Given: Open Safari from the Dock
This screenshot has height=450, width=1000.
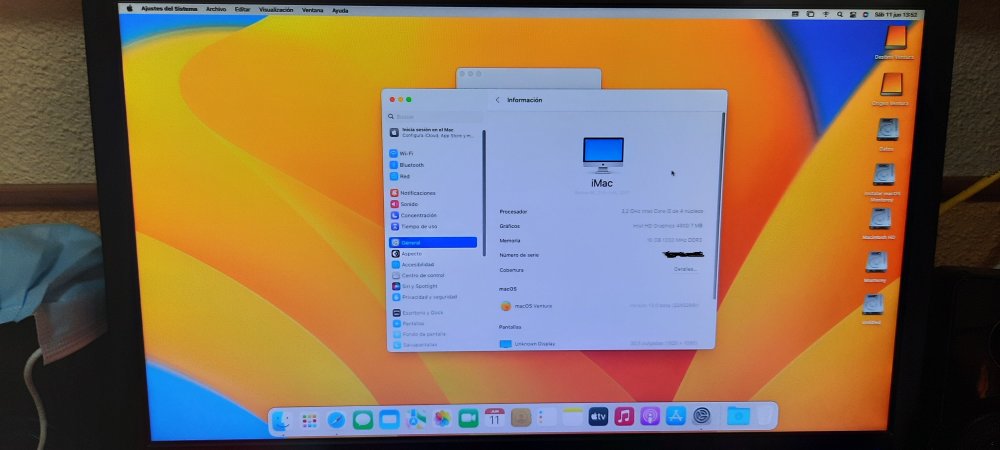Looking at the screenshot, I should coord(336,420).
